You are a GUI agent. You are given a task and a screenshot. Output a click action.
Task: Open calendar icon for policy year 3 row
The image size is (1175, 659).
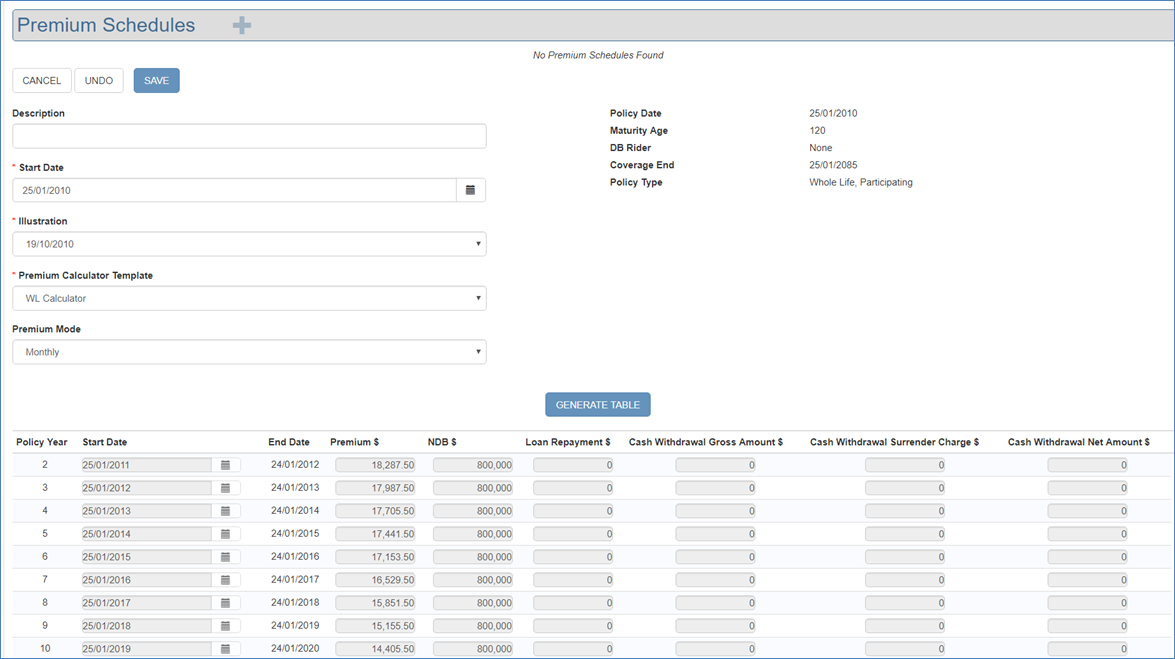[225, 488]
